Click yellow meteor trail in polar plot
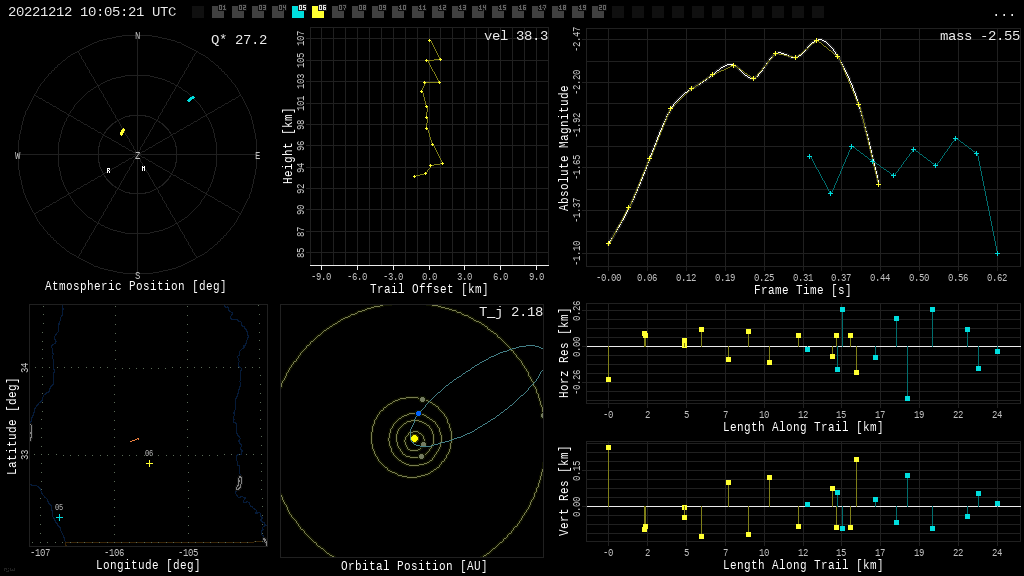This screenshot has width=1024, height=576. click(122, 132)
